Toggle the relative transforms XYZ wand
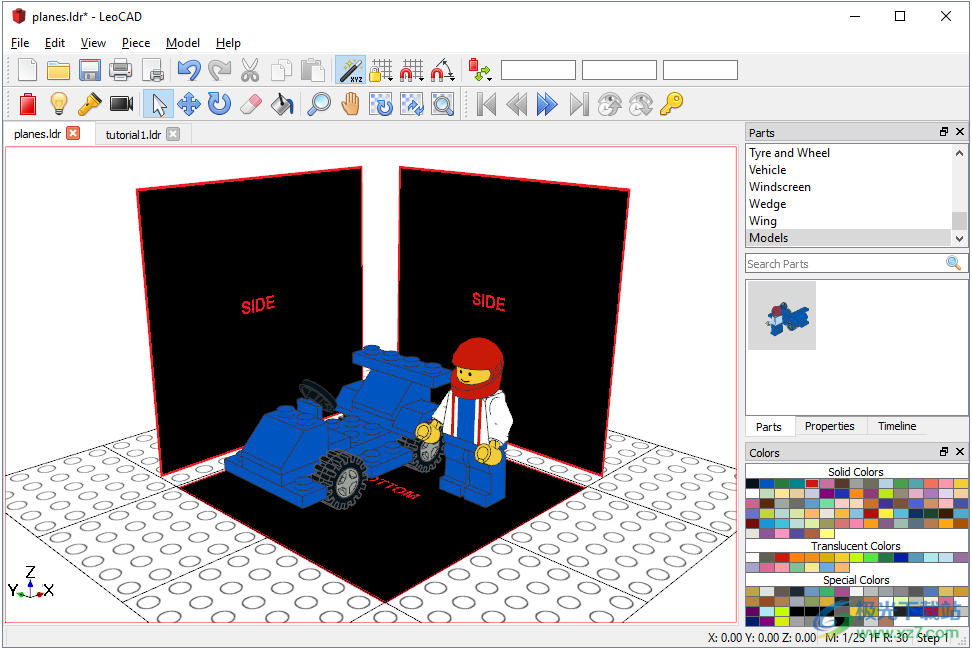 pos(350,70)
